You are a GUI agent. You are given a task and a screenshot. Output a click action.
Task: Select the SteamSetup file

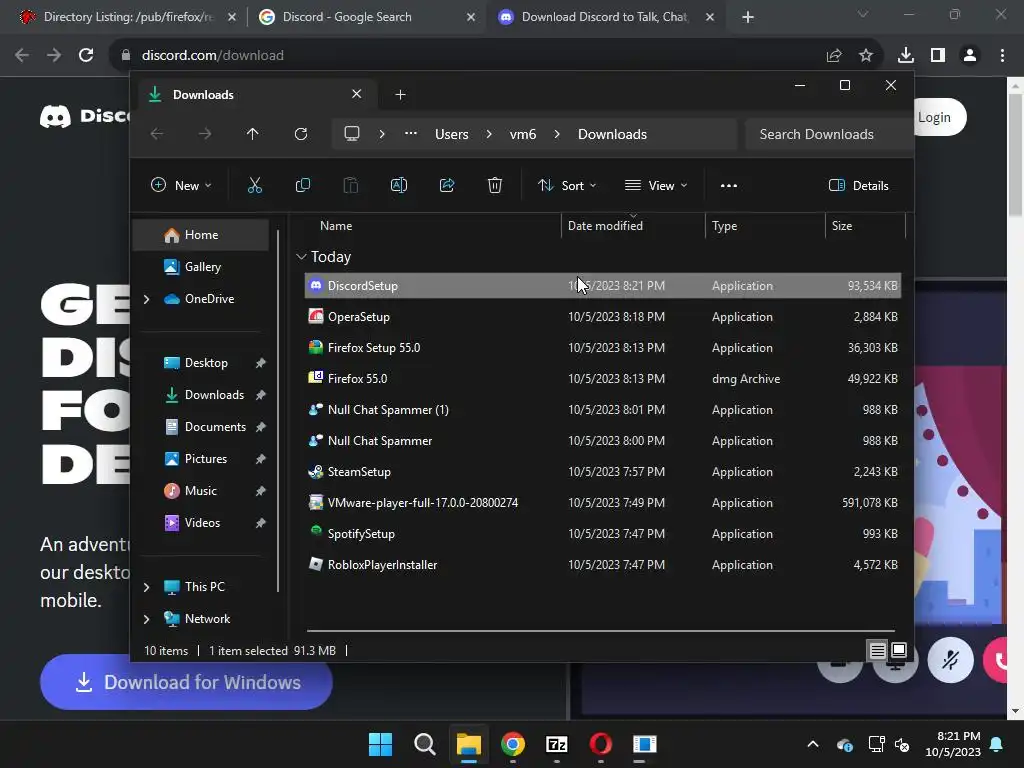click(603, 472)
